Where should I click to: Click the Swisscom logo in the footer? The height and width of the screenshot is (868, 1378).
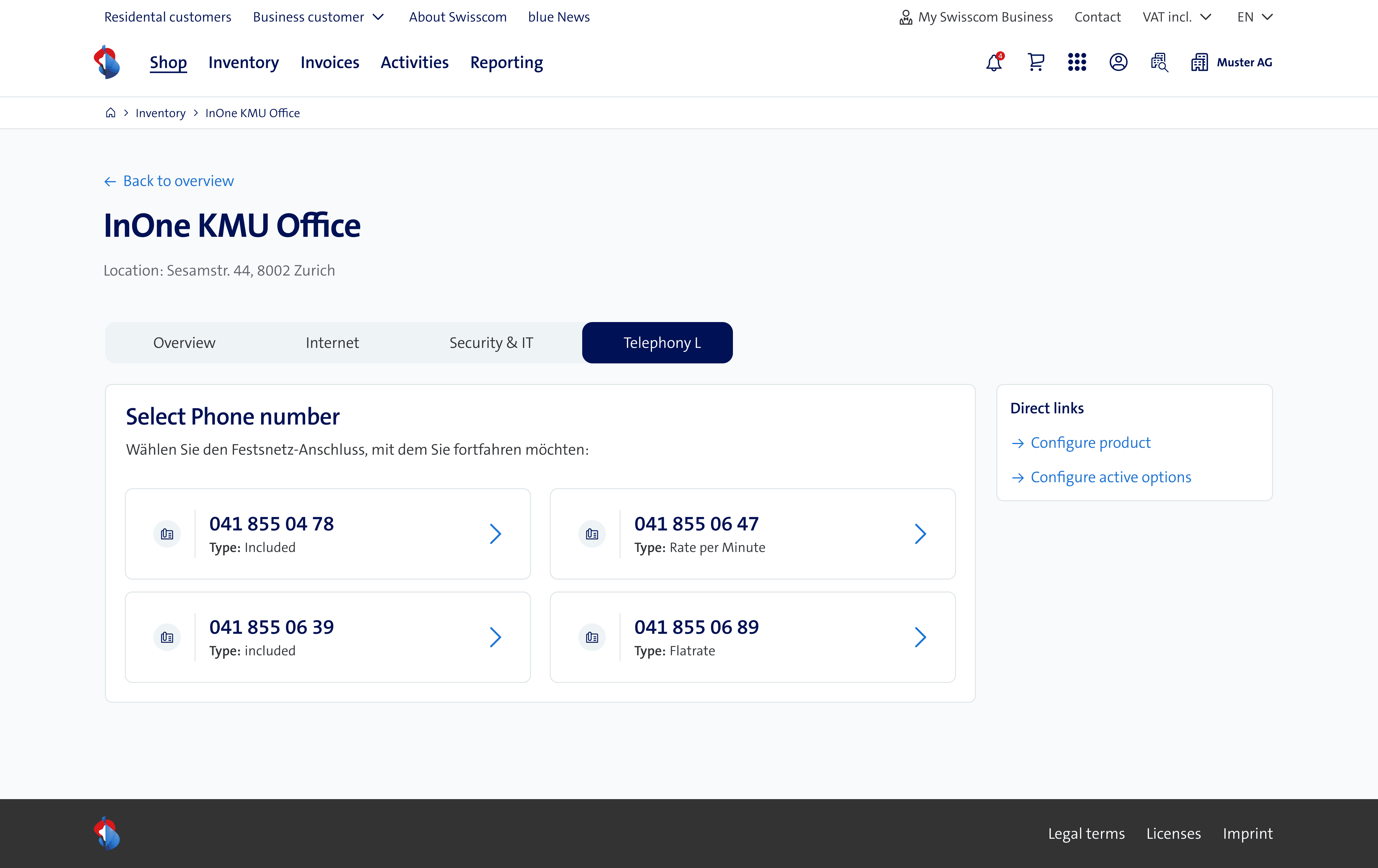point(107,833)
